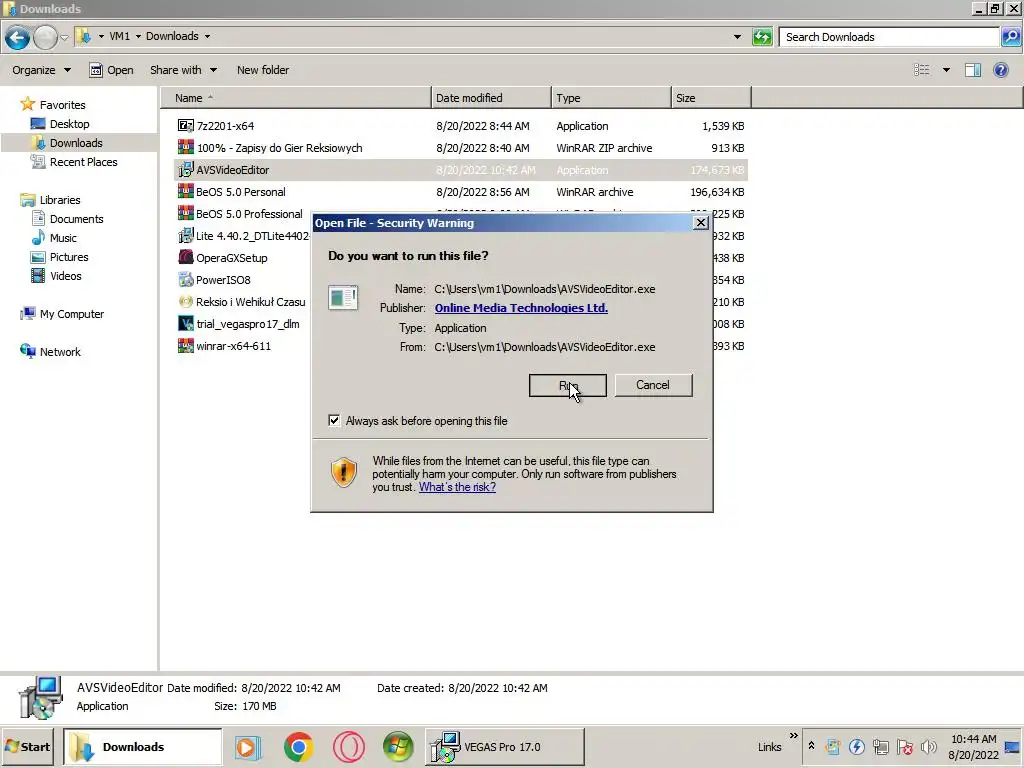
Task: Open Windows Media Player from the taskbar
Action: click(x=248, y=746)
